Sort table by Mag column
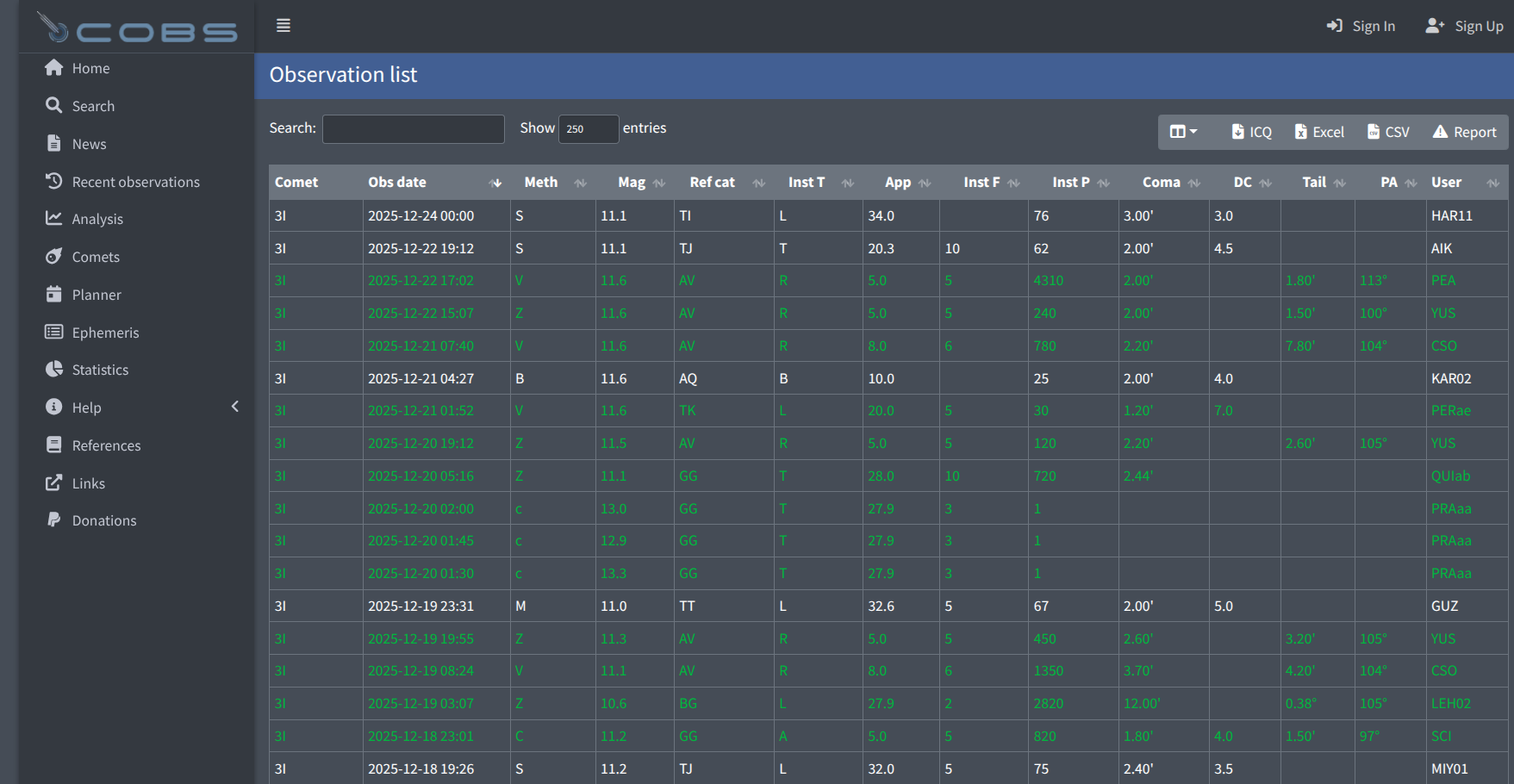Screen dimensions: 1514x784 click(x=634, y=182)
